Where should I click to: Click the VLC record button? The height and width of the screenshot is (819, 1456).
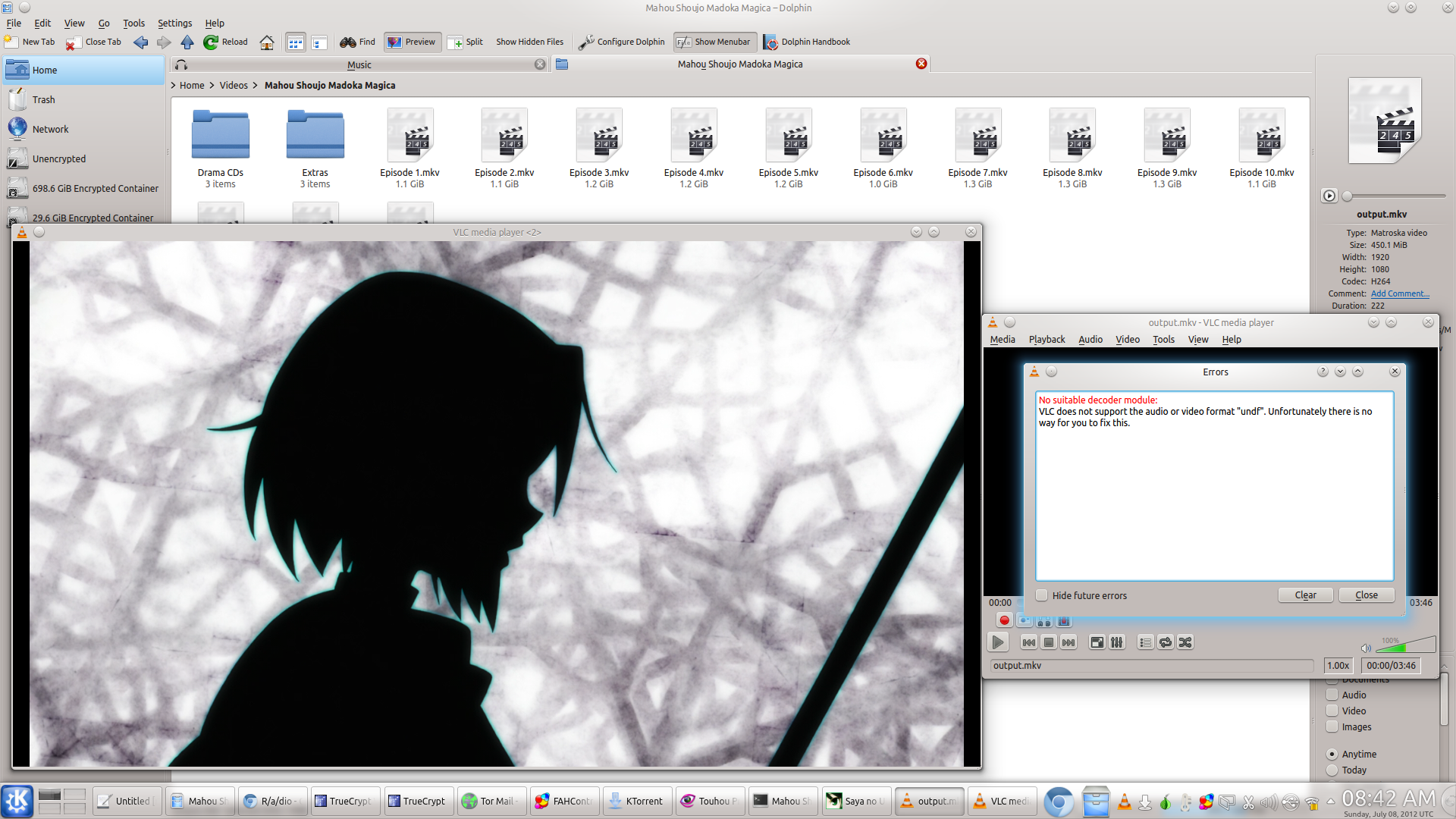pyautogui.click(x=1004, y=620)
